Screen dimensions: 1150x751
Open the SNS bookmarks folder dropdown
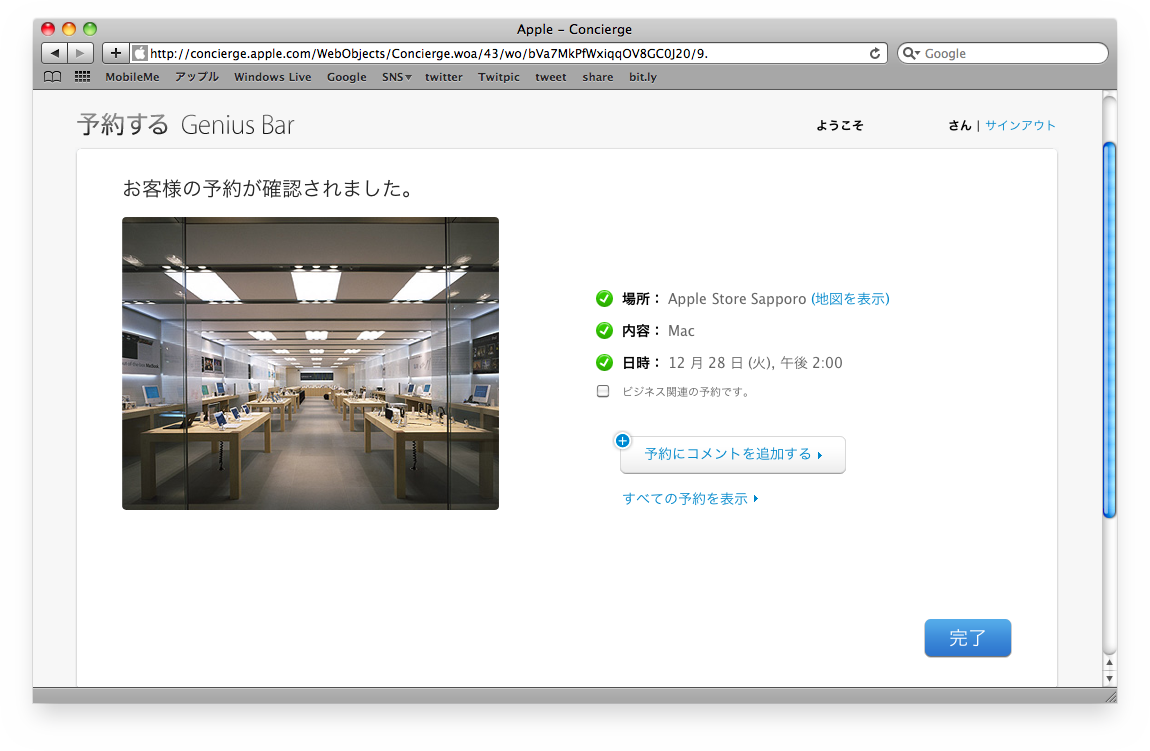396,77
